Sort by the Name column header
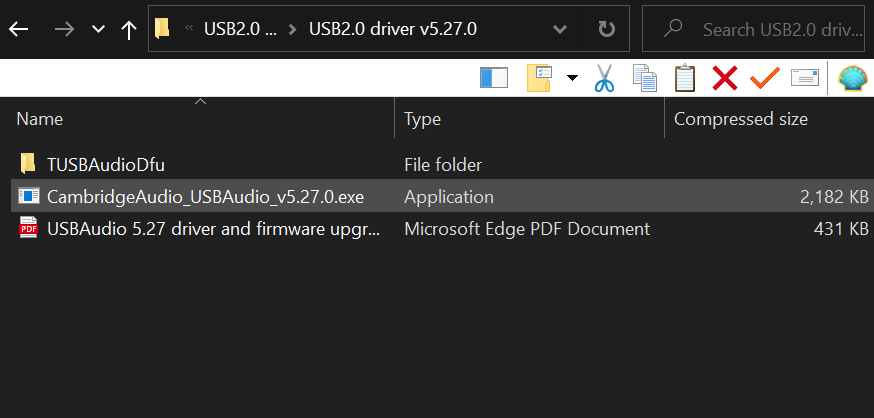The height and width of the screenshot is (418, 874). click(x=40, y=119)
